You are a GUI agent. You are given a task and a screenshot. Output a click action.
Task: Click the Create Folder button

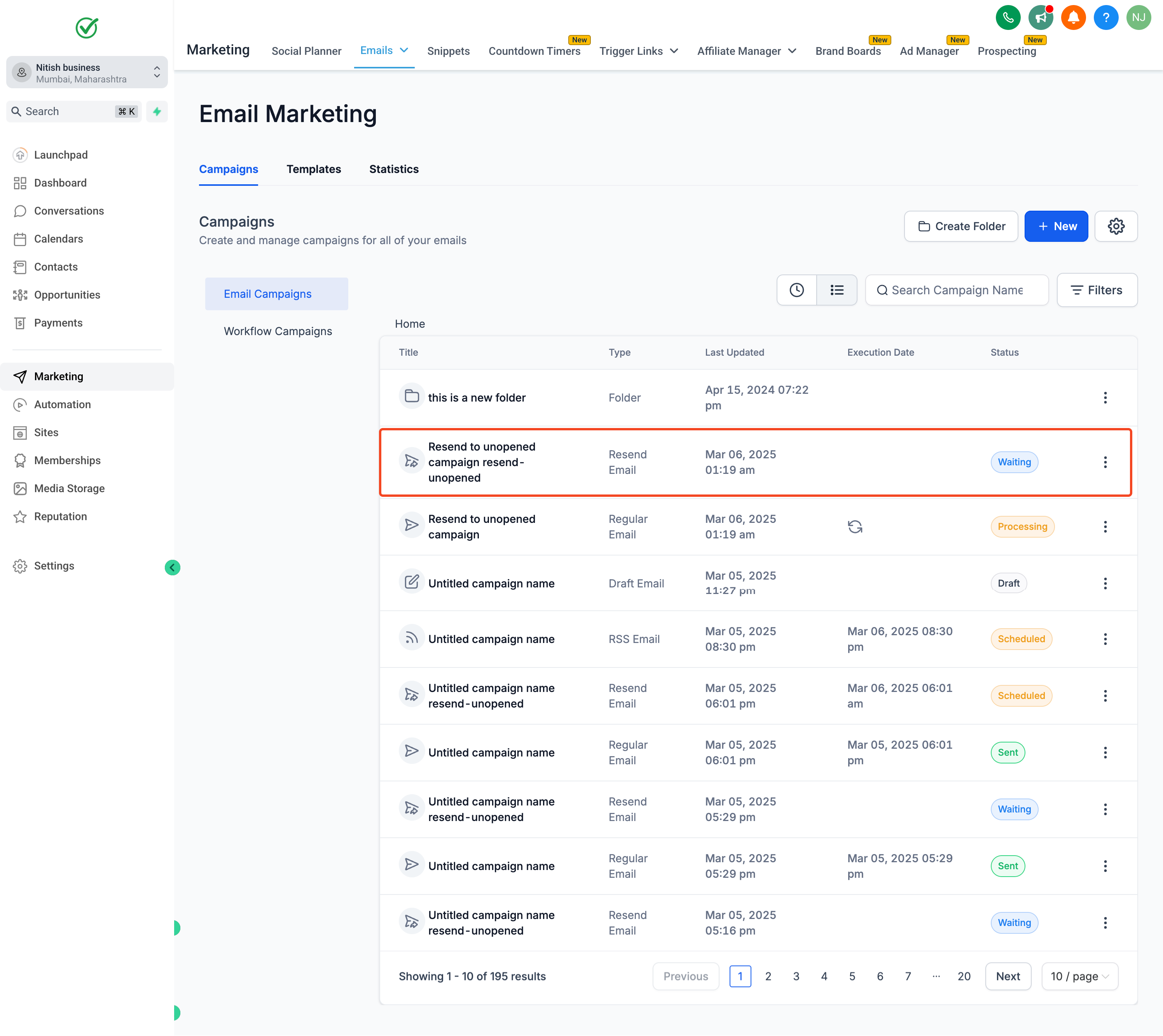[961, 227]
